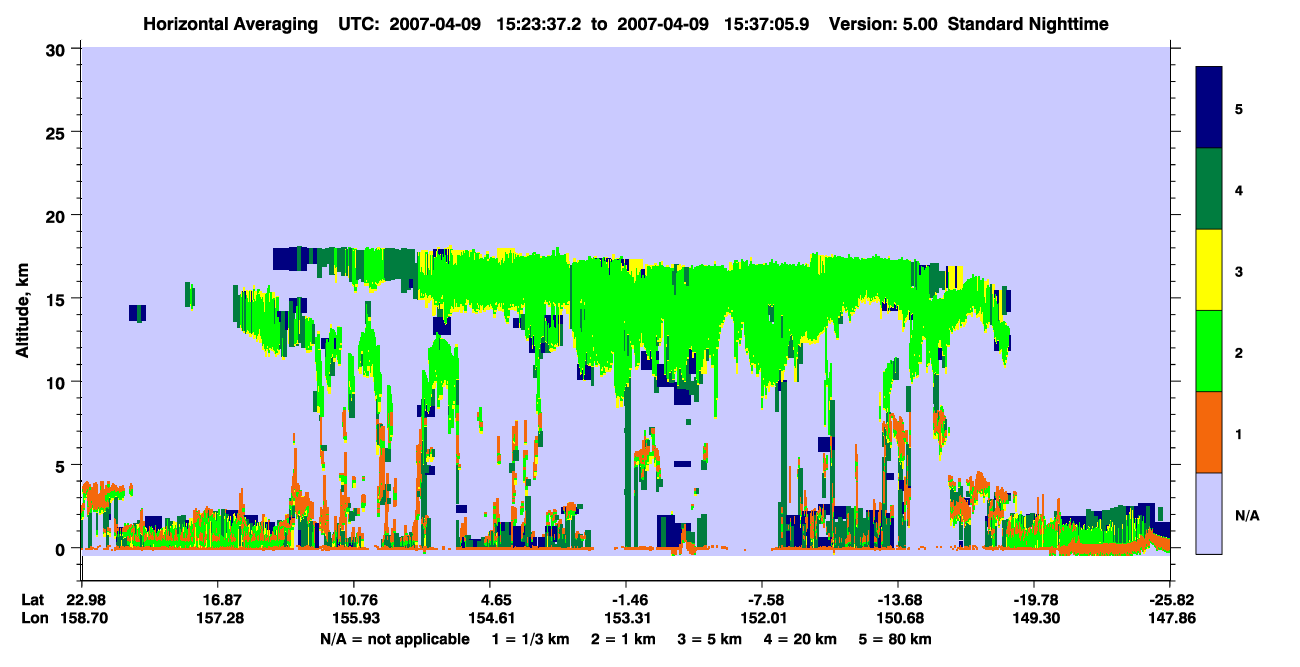This screenshot has width=1300, height=667.
Task: Click the orange level 1 colorbar segment
Action: (1209, 432)
